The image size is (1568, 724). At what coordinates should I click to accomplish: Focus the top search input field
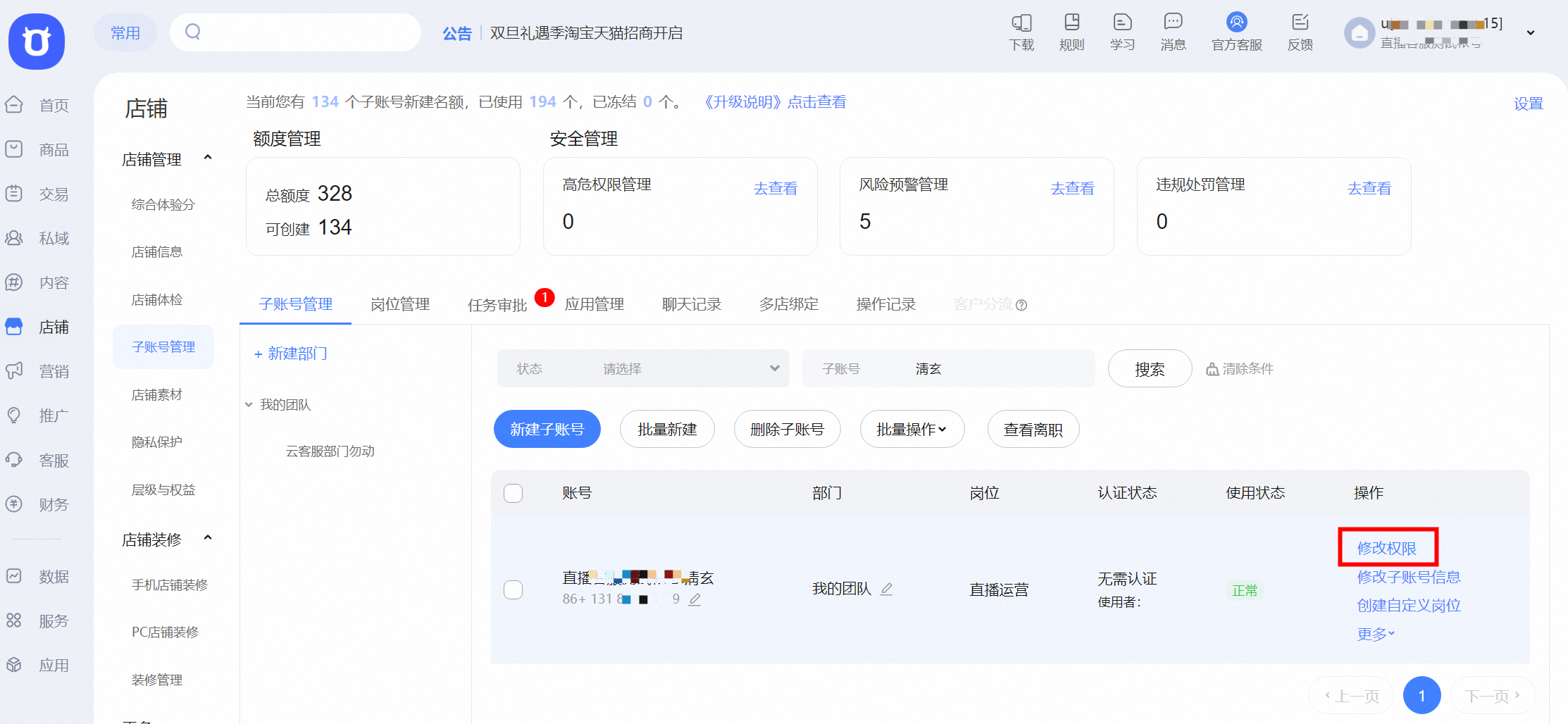click(x=296, y=32)
